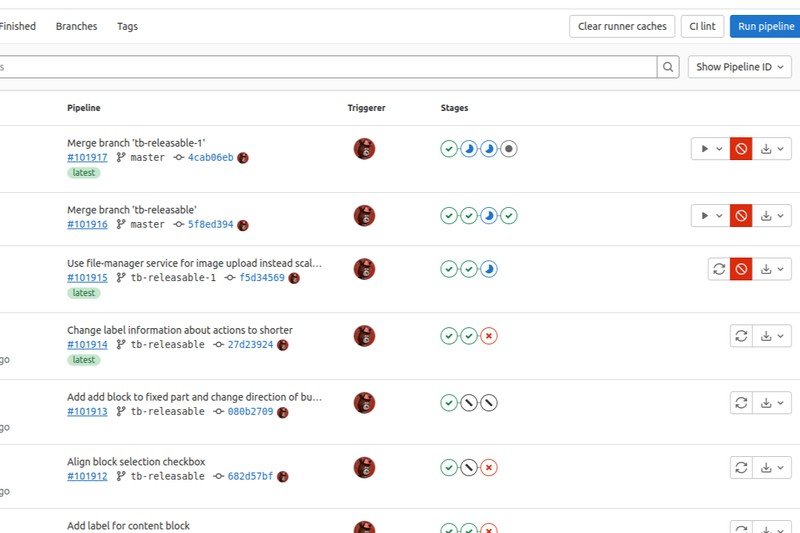
Task: Click the Run pipeline button
Action: click(x=765, y=26)
